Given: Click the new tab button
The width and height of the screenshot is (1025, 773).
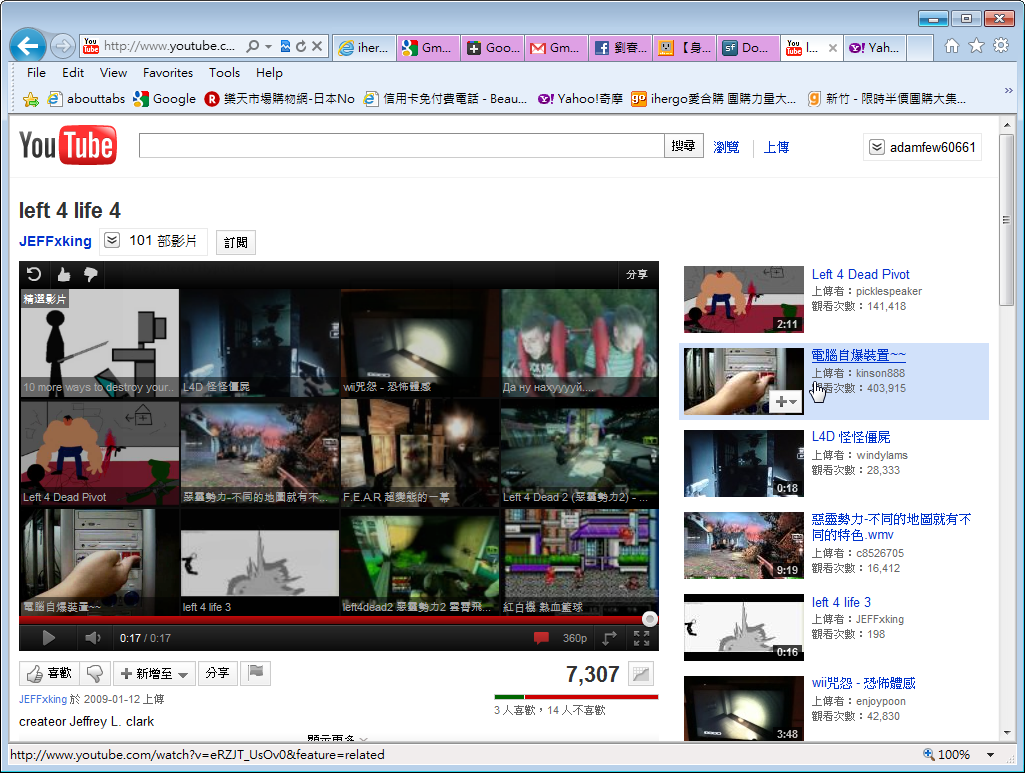Looking at the screenshot, I should [920, 48].
